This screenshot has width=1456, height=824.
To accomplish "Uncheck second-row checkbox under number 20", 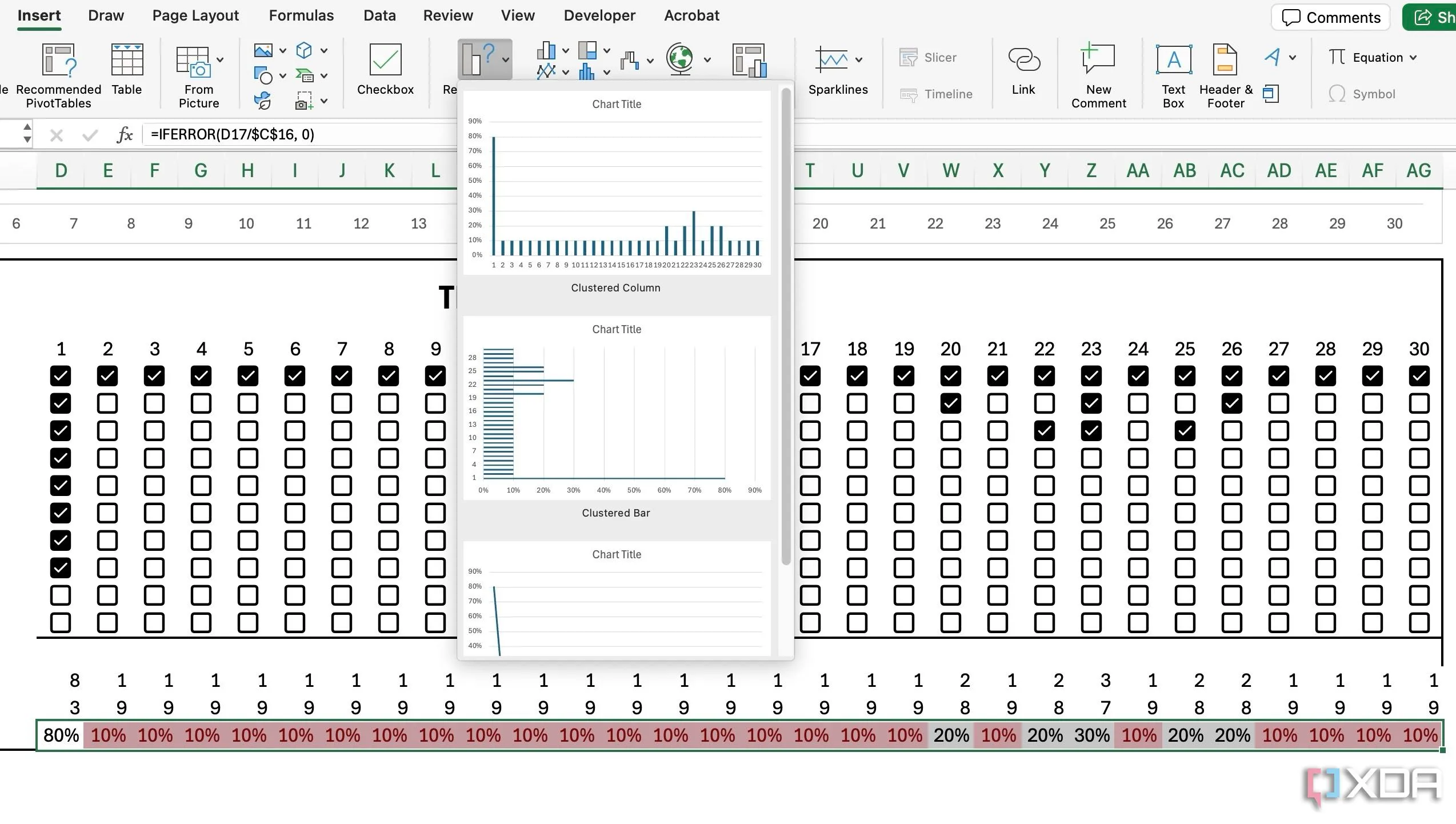I will click(950, 403).
